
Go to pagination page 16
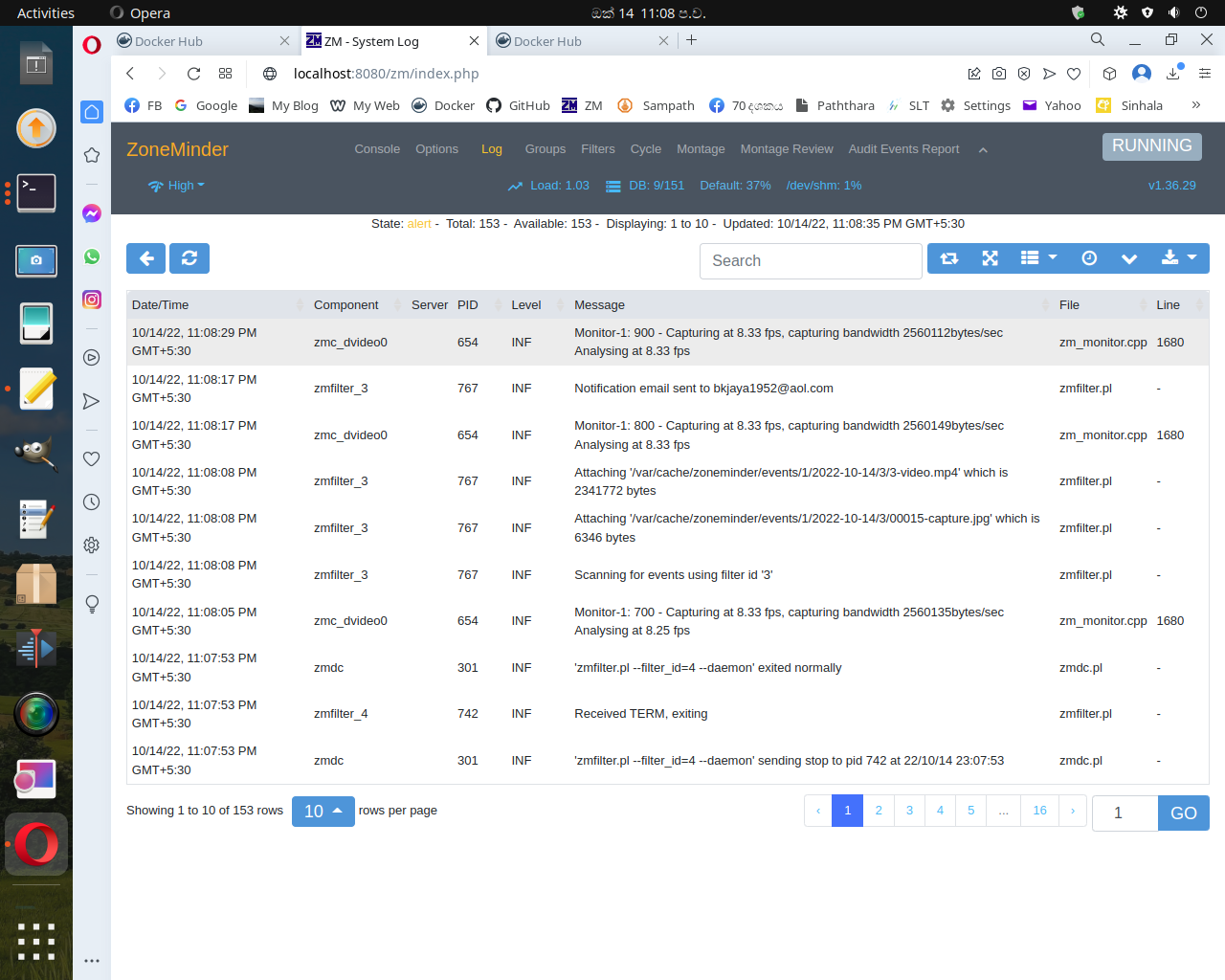[1039, 811]
